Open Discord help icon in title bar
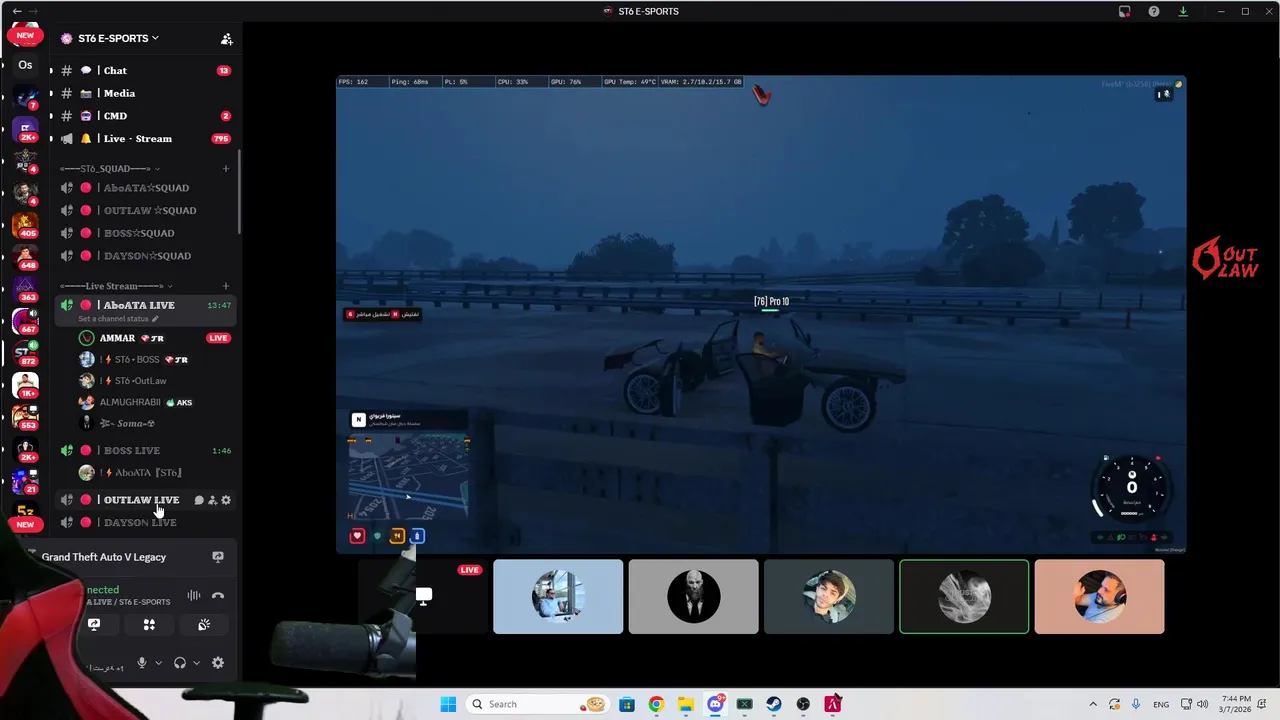The height and width of the screenshot is (720, 1280). click(x=1154, y=11)
